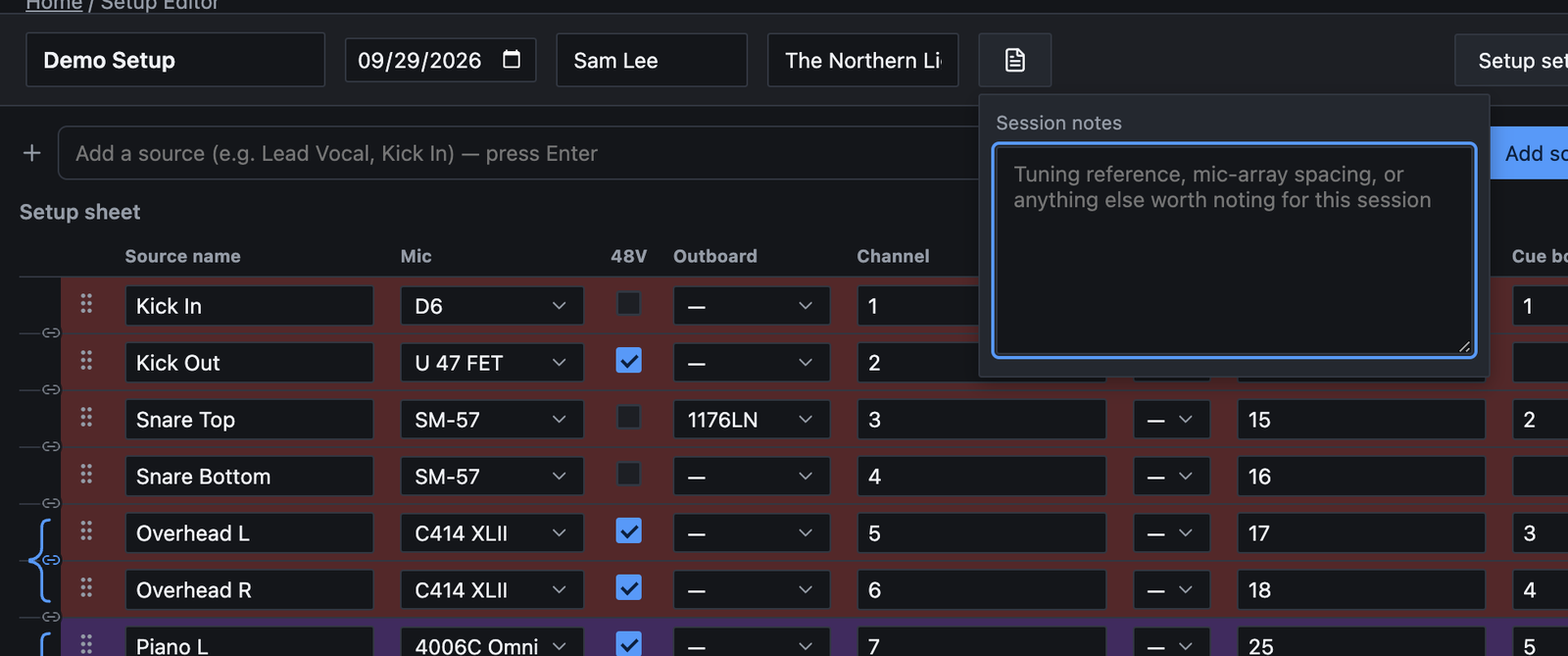Edit the Overhead L source name
The height and width of the screenshot is (656, 1568).
point(249,533)
